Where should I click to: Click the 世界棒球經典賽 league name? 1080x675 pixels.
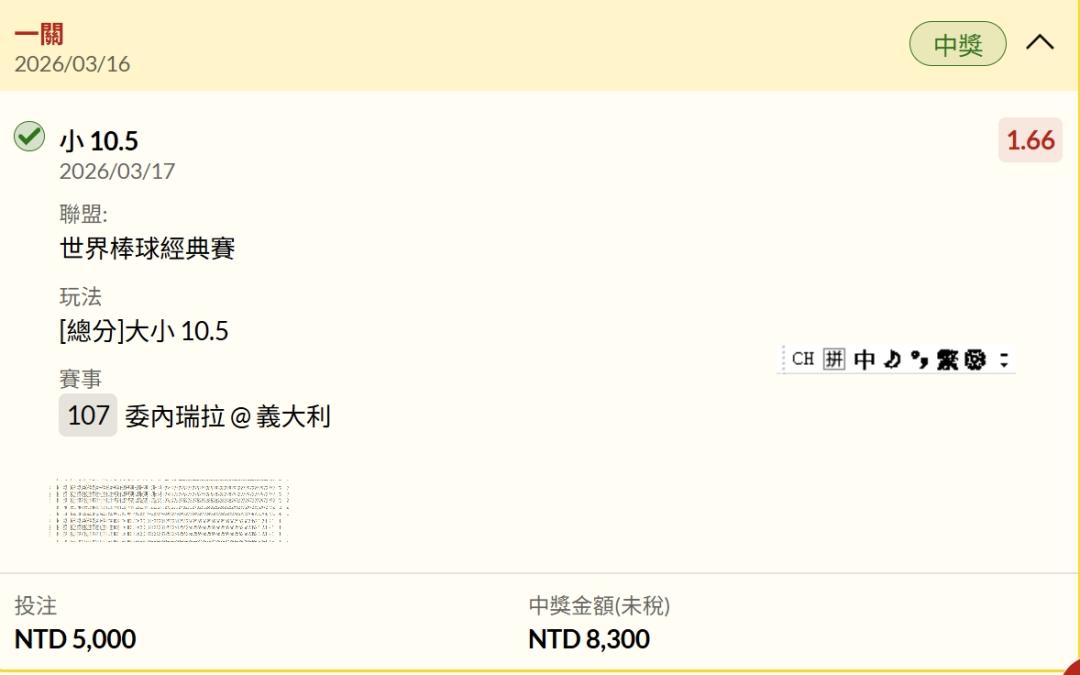click(147, 248)
